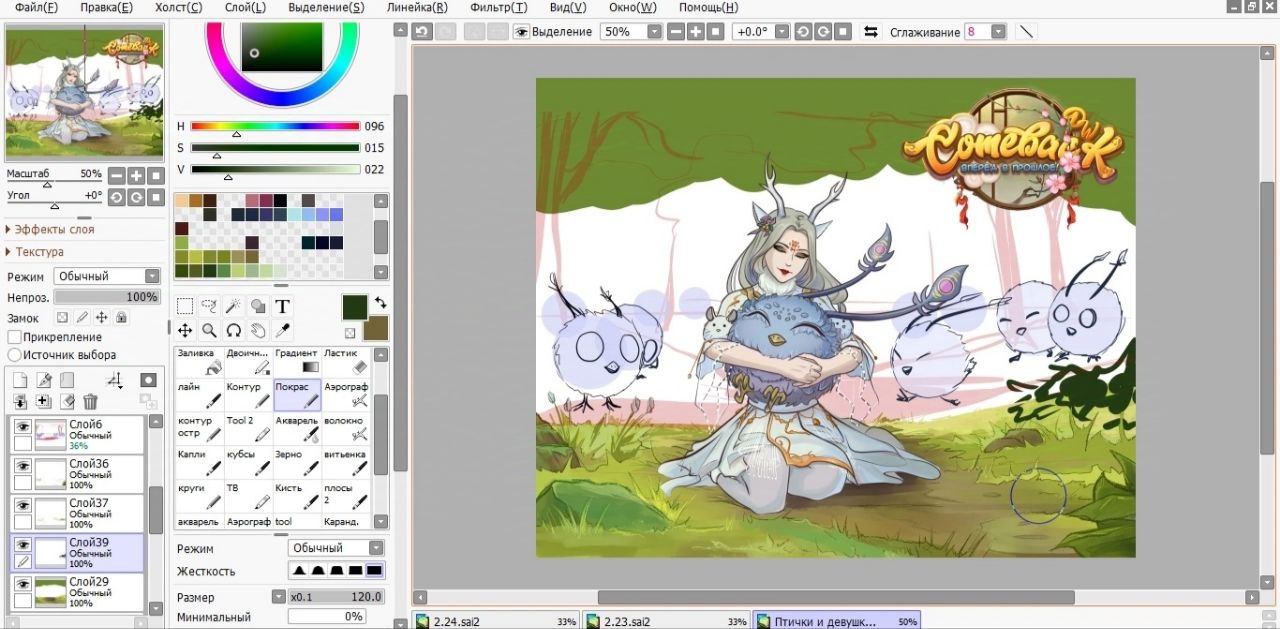Hide layer Слой36 with eye icon
This screenshot has height=629, width=1280.
pos(23,466)
